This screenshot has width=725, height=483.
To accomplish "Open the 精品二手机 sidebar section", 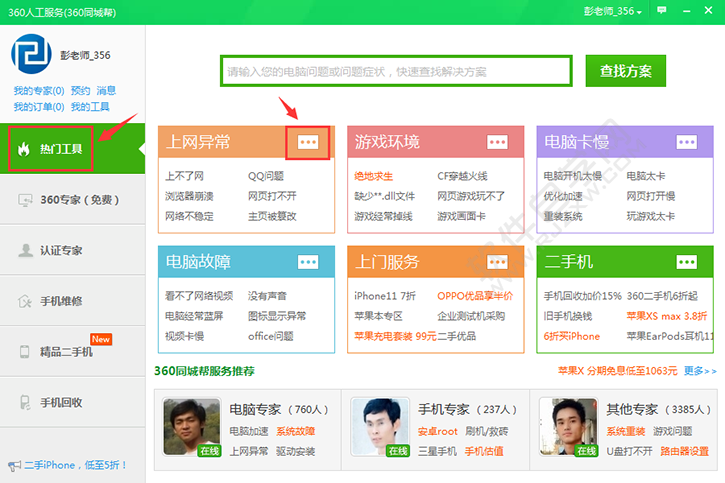I will tap(73, 352).
